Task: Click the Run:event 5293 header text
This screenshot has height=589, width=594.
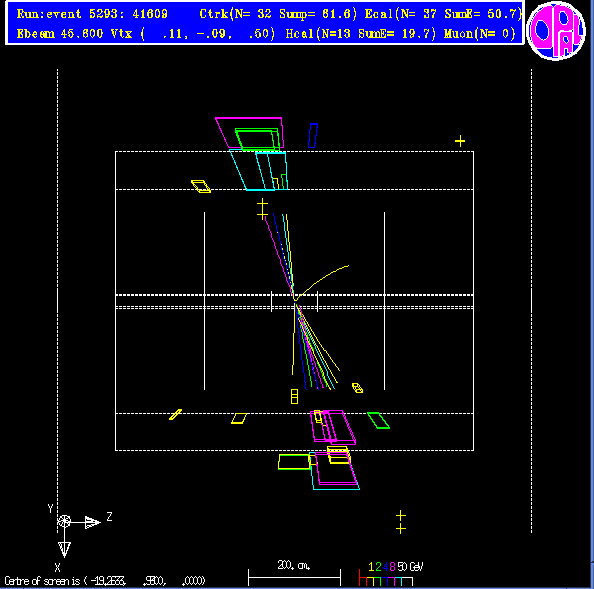Action: (x=92, y=14)
